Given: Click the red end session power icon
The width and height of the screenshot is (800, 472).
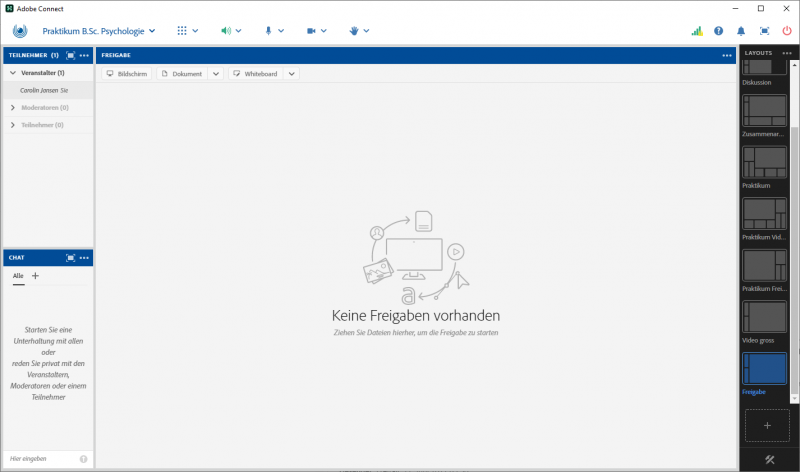Looking at the screenshot, I should click(x=787, y=31).
